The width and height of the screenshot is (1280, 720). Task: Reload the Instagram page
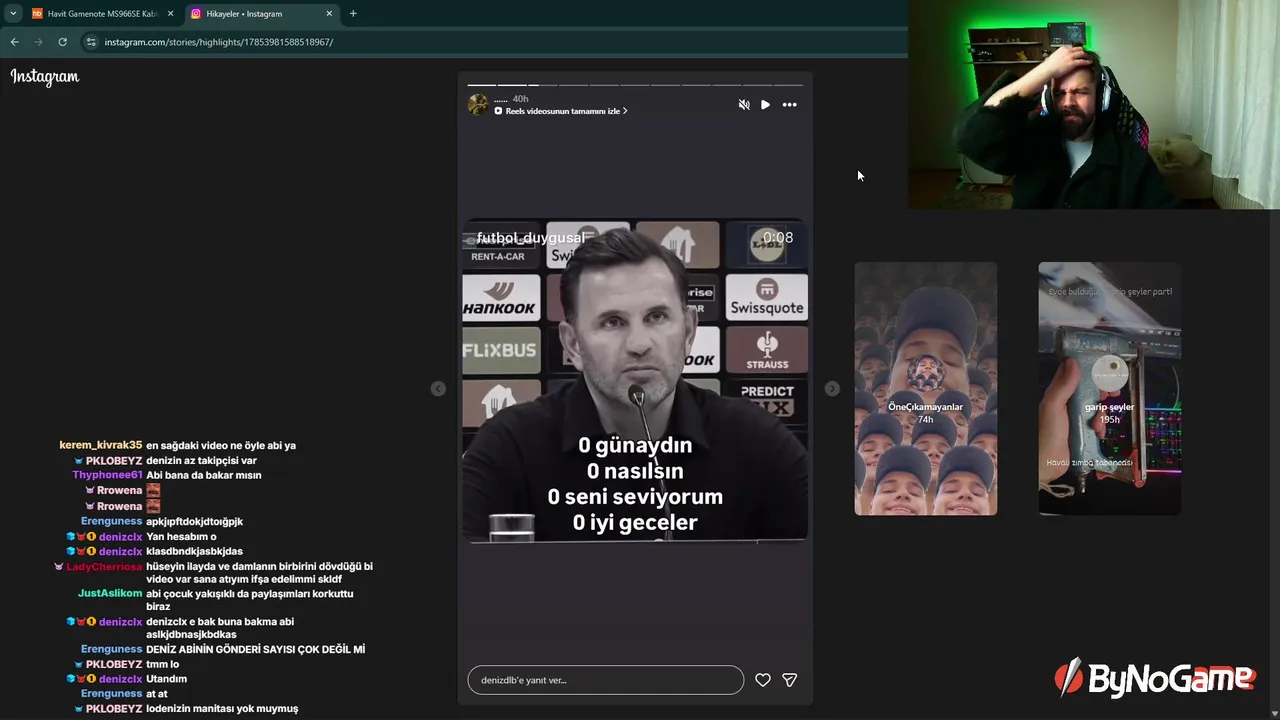[x=62, y=42]
